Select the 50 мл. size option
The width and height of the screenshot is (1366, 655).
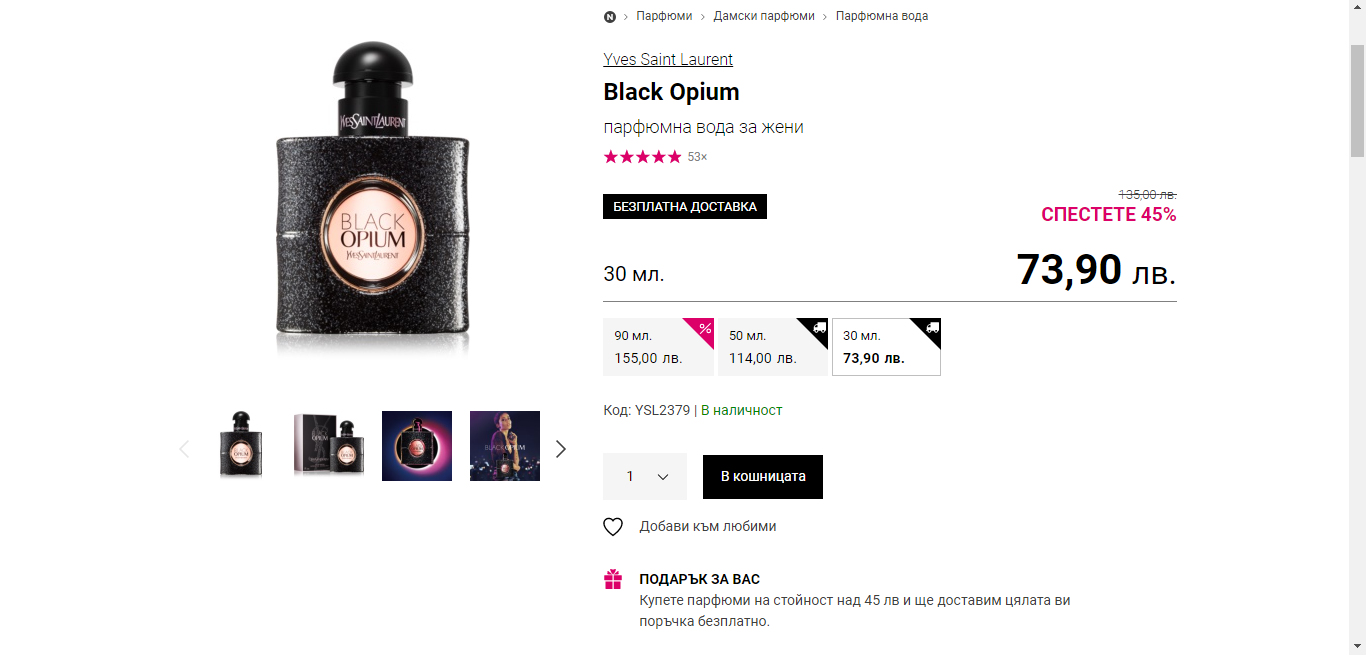(x=772, y=347)
